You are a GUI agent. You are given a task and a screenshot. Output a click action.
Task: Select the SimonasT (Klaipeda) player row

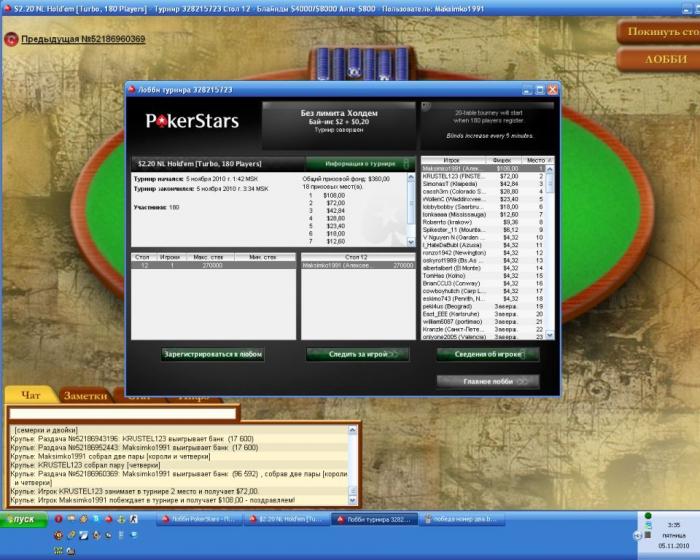483,184
